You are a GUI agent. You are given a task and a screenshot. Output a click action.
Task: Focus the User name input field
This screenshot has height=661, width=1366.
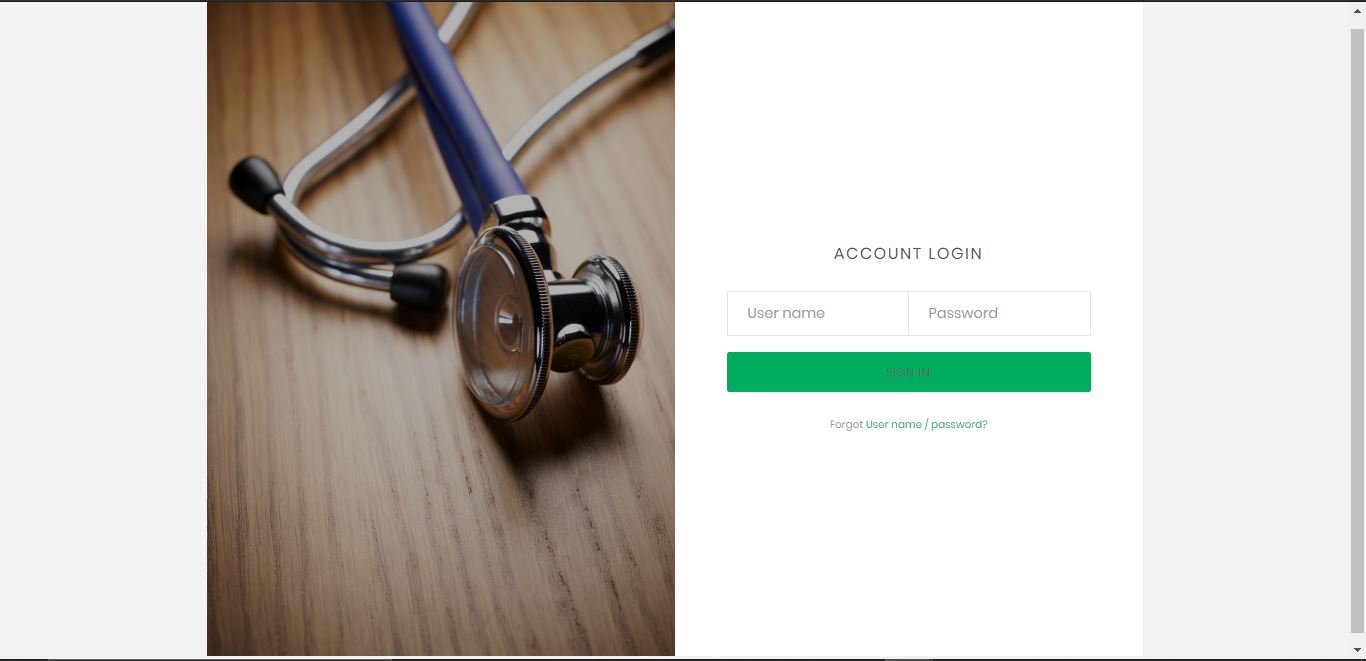(x=817, y=313)
